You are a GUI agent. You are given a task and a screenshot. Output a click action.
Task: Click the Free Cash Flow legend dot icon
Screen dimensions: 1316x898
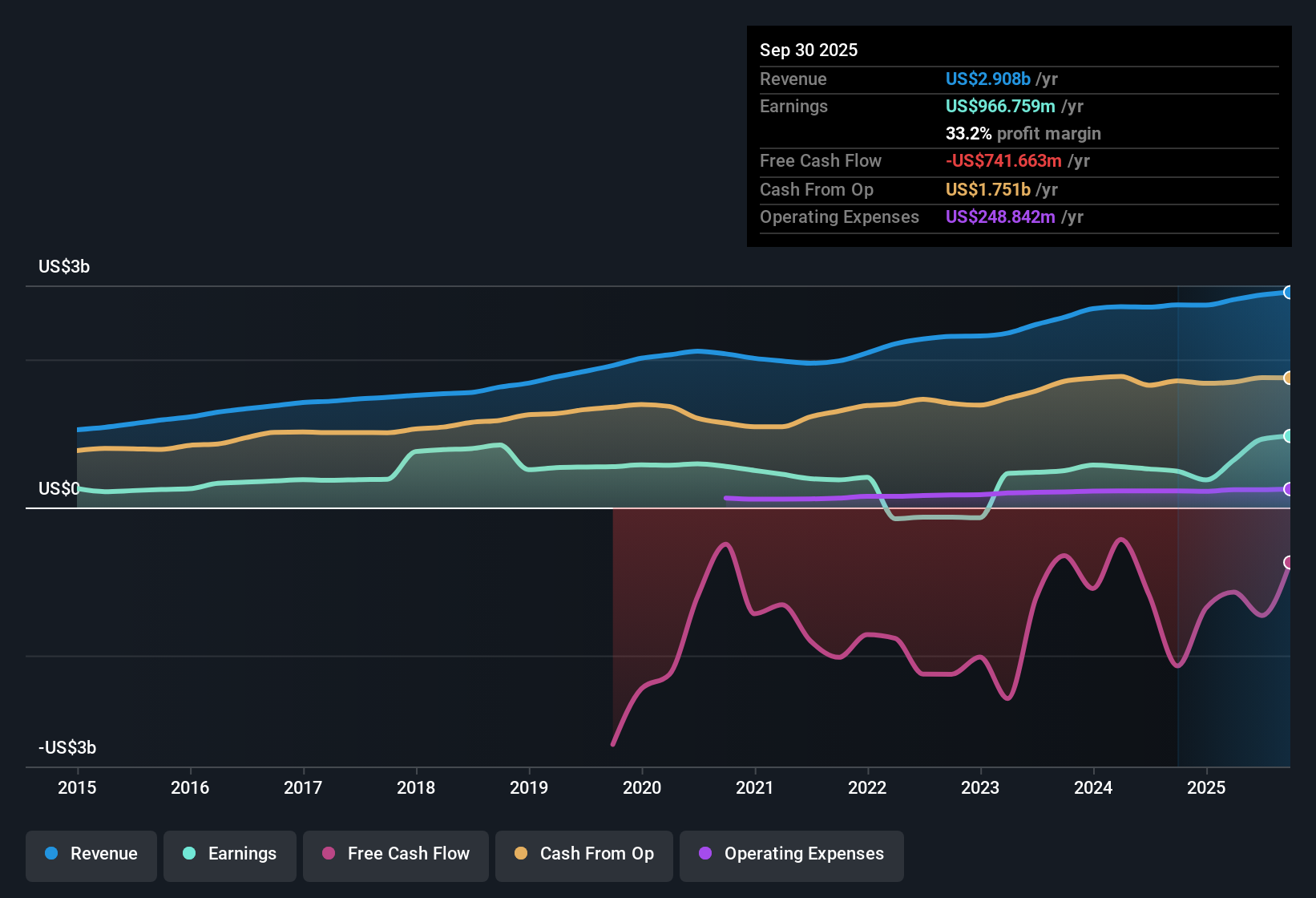[327, 854]
